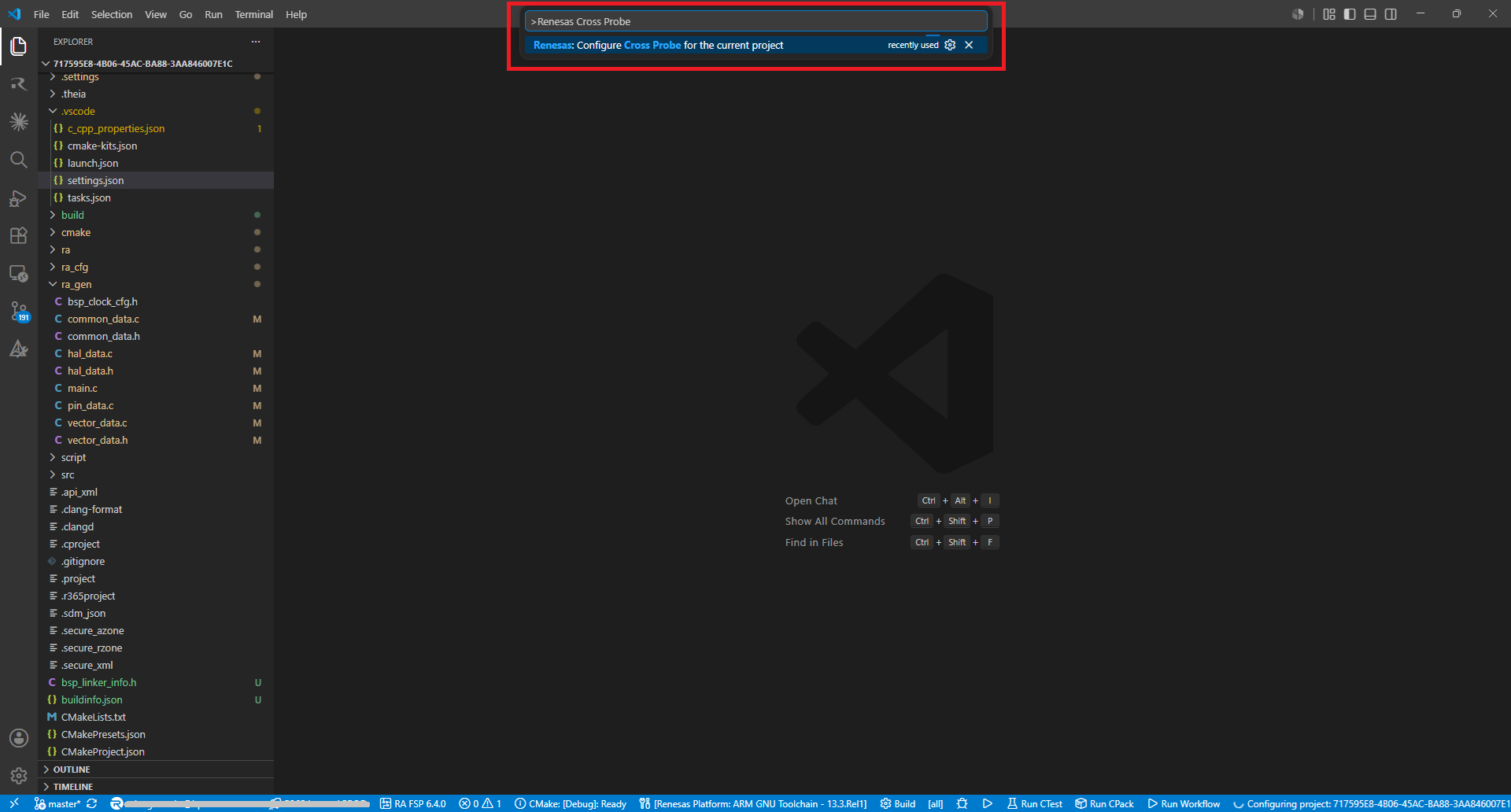Viewport: 1511px width, 812px height.
Task: Open main.c in ra_gen
Action: (156, 388)
